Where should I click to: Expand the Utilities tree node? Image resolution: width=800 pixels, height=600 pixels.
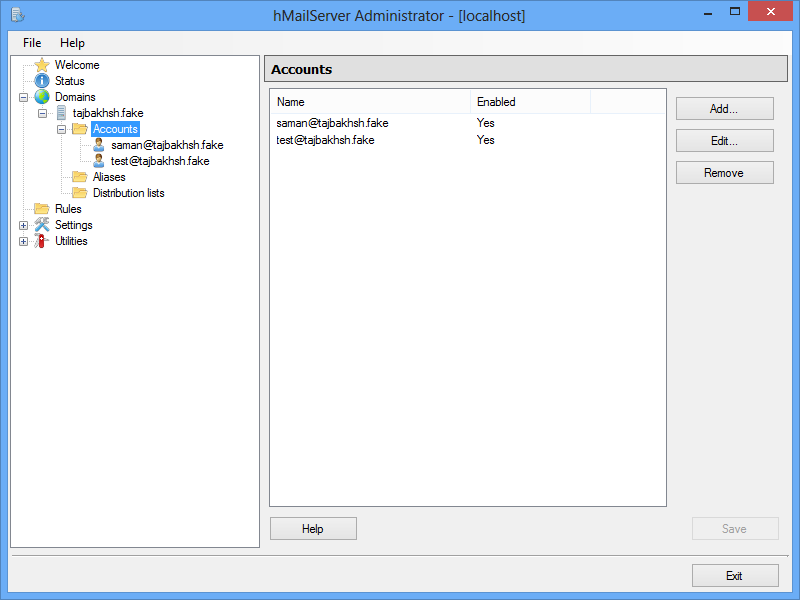tap(23, 241)
